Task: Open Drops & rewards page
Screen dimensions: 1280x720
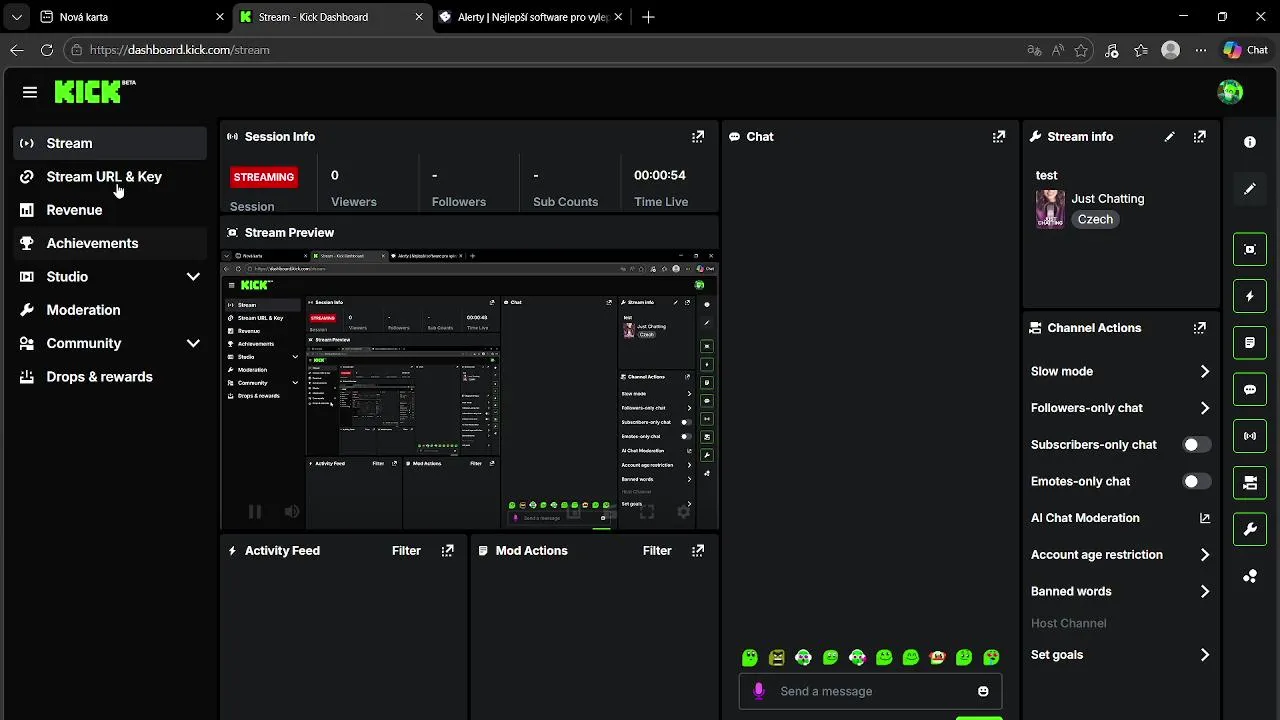Action: pos(110,377)
